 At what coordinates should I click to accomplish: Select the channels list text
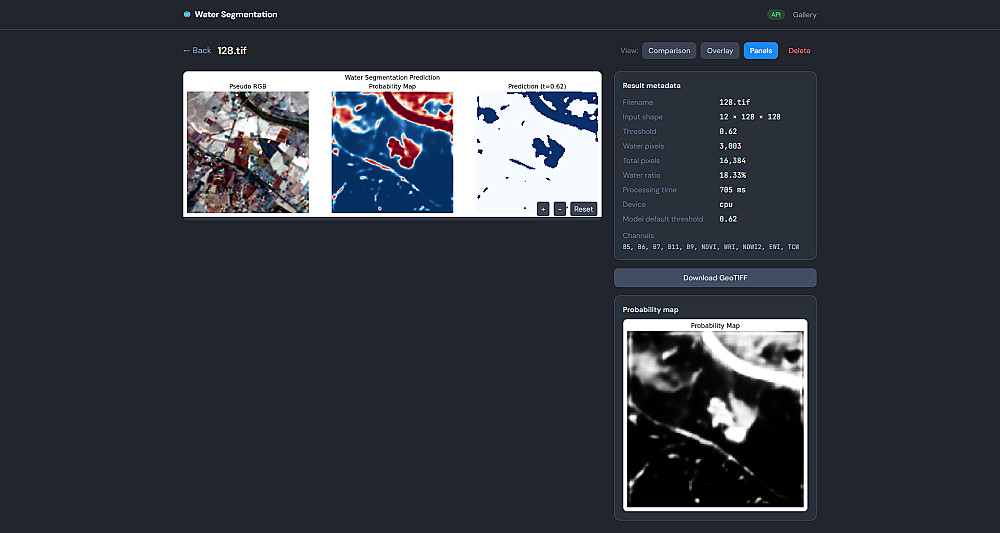click(x=711, y=247)
